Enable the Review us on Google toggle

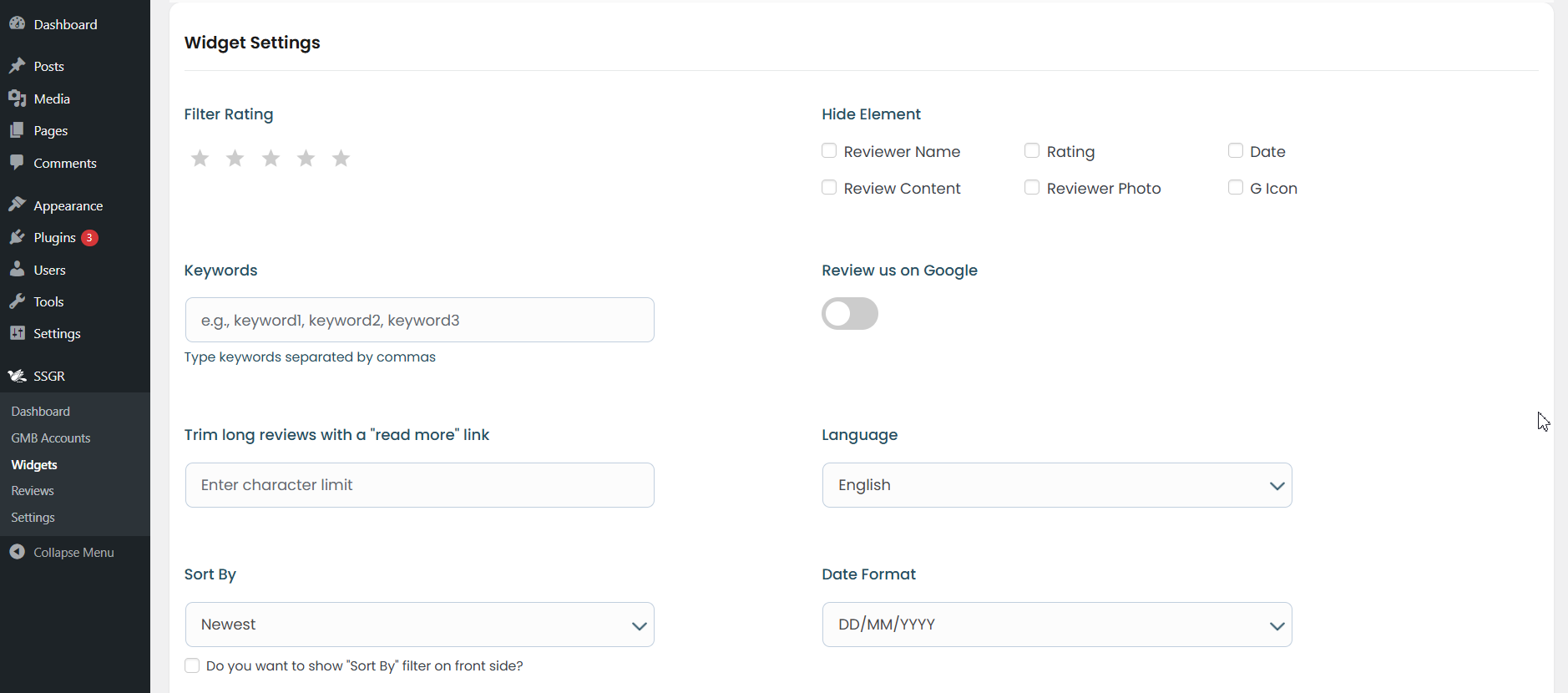click(x=850, y=314)
